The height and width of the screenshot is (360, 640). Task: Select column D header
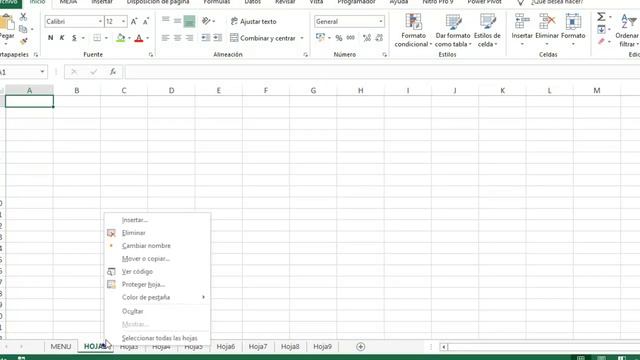click(x=171, y=90)
